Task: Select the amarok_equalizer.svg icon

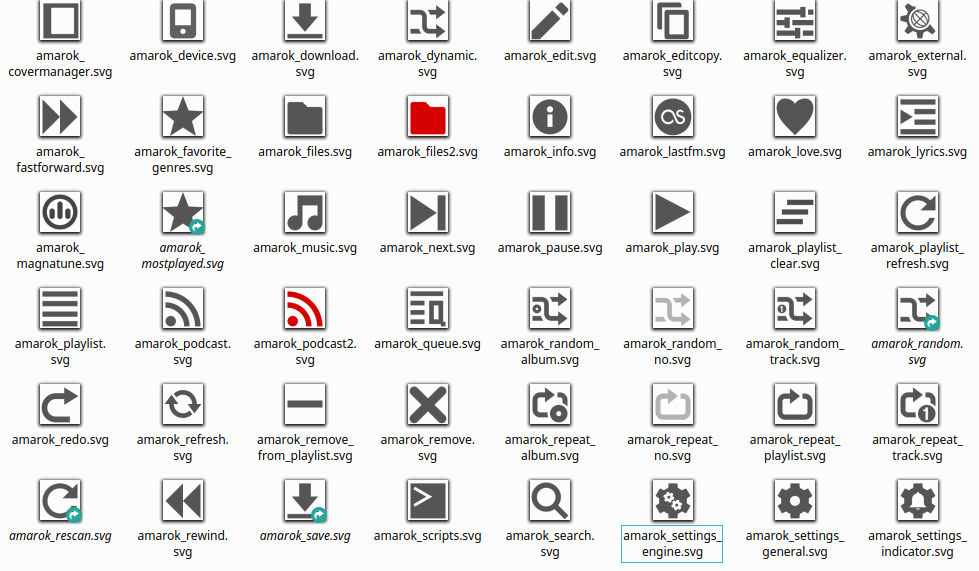Action: (x=794, y=21)
